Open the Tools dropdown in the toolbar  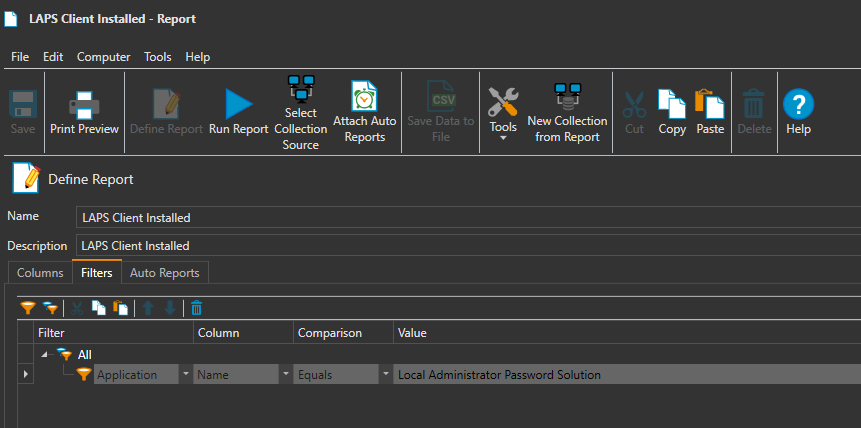click(x=503, y=112)
